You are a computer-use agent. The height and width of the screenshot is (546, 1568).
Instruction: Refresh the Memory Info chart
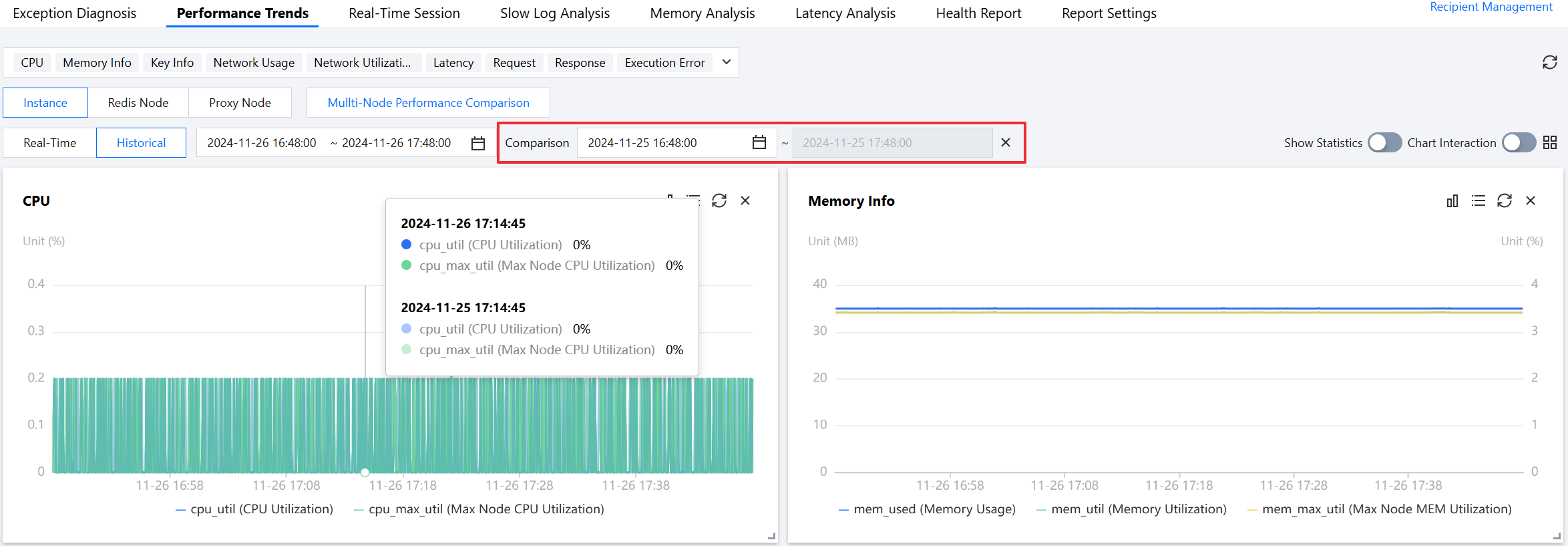click(1504, 201)
